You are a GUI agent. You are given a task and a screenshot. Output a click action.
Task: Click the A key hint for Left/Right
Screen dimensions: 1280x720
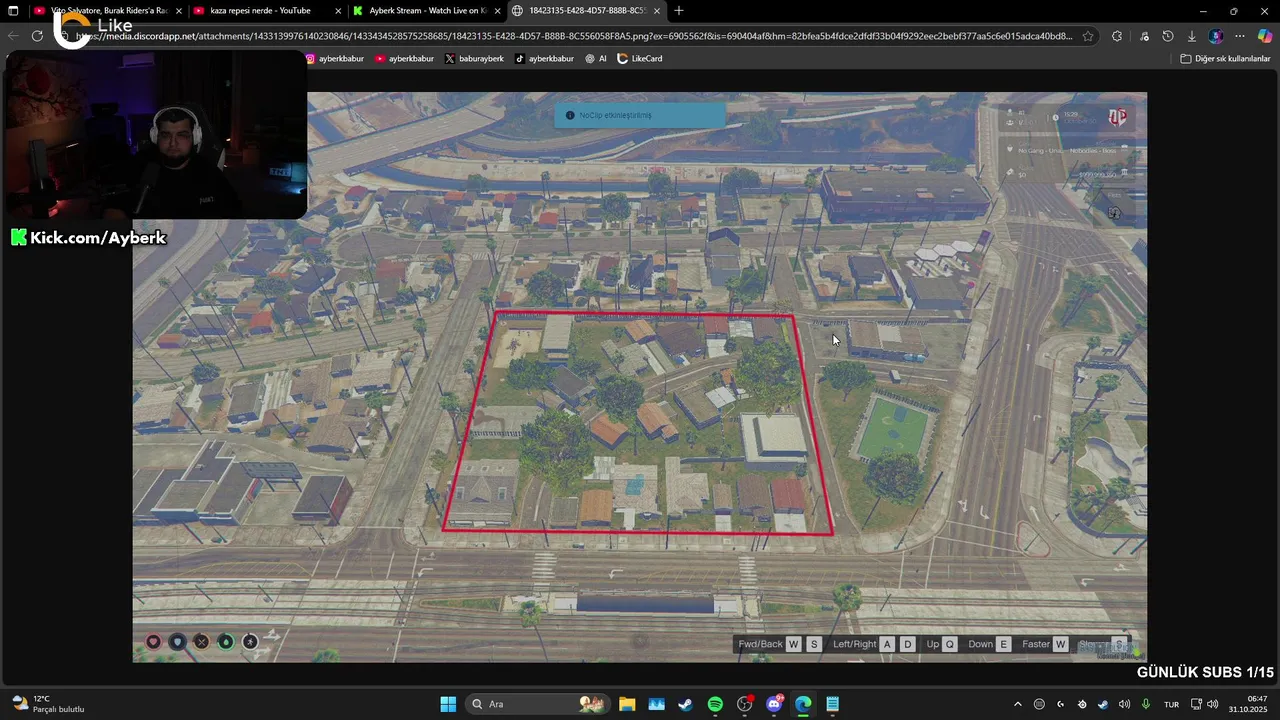click(887, 644)
